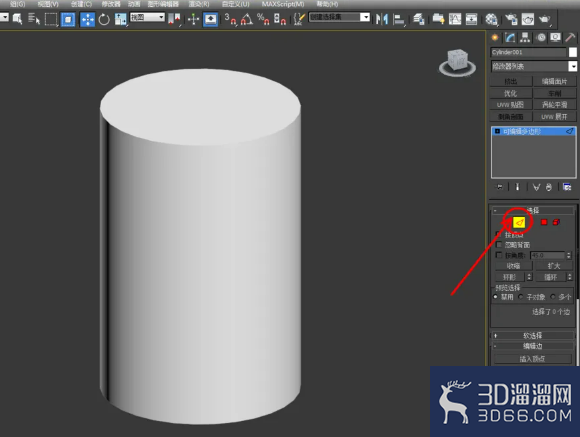Choose the Rectangular Selection Region tool
Image resolution: width=580 pixels, height=437 pixels.
tap(51, 19)
